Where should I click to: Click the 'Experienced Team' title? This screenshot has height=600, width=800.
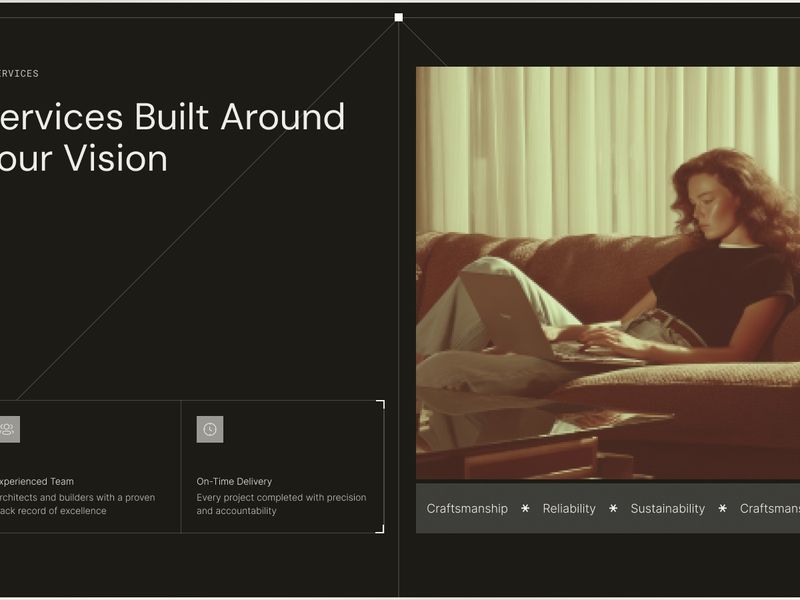[37, 481]
